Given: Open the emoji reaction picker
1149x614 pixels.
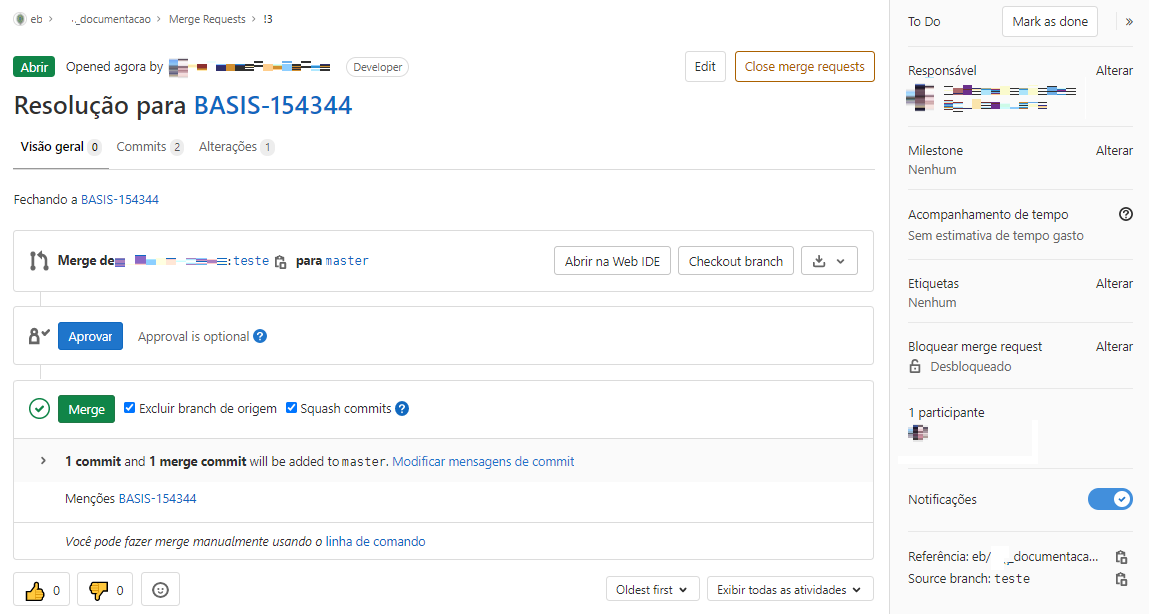Looking at the screenshot, I should click(x=160, y=589).
